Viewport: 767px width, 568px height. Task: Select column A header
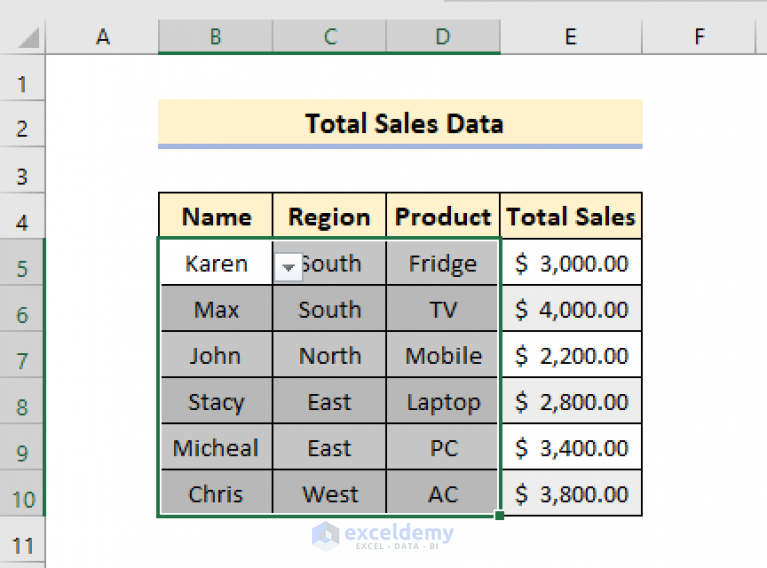coord(102,37)
